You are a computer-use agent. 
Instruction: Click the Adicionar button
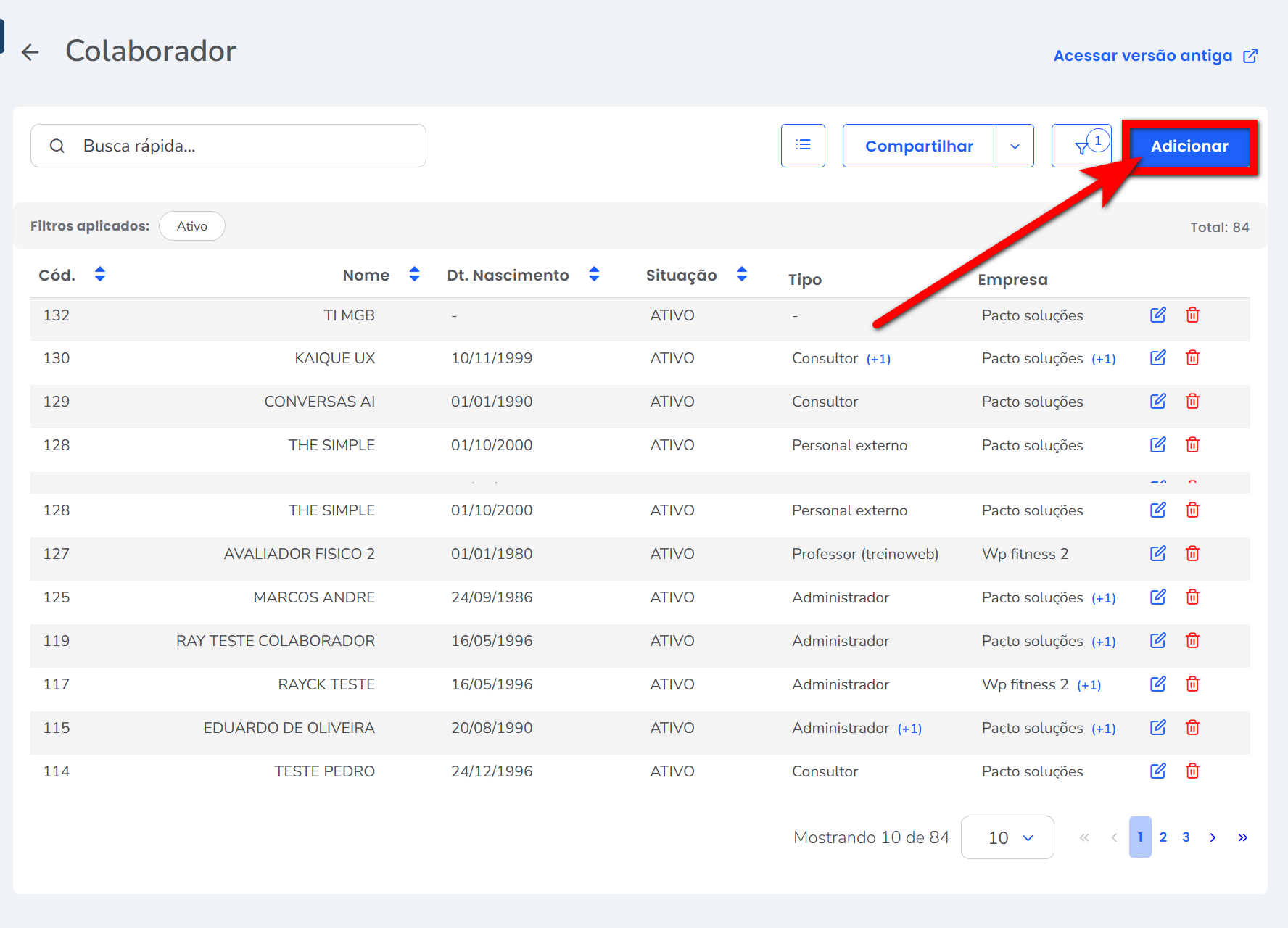(1189, 146)
